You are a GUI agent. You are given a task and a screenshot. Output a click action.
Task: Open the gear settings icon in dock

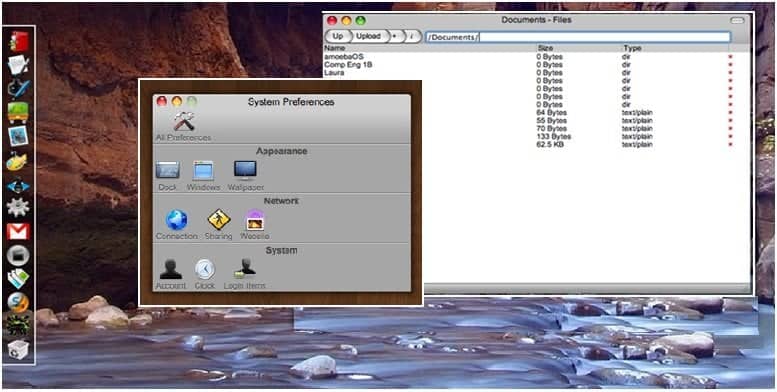18,207
